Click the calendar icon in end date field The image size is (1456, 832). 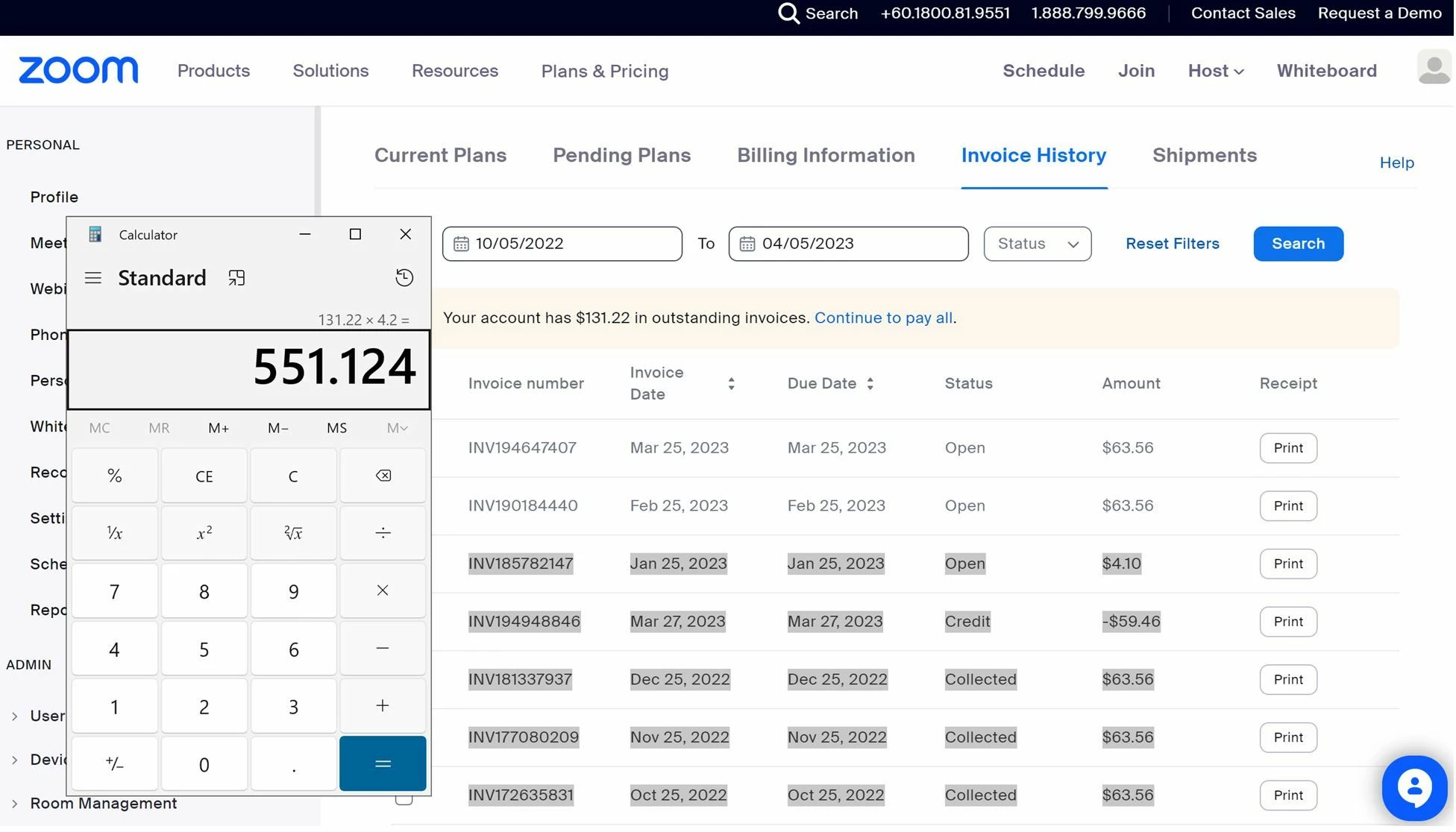pyautogui.click(x=747, y=243)
